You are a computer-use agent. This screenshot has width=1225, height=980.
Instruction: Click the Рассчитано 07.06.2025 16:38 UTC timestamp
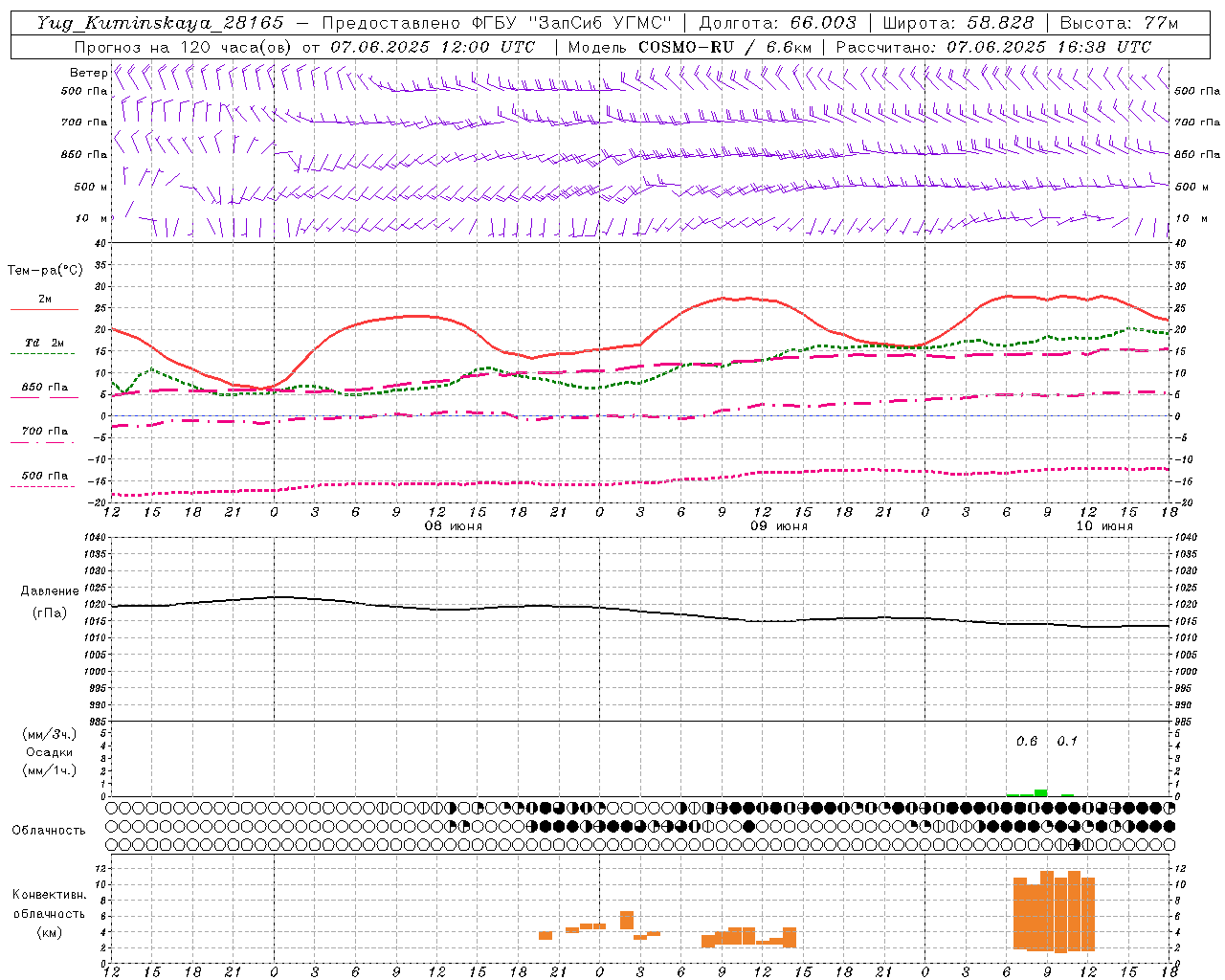993,47
